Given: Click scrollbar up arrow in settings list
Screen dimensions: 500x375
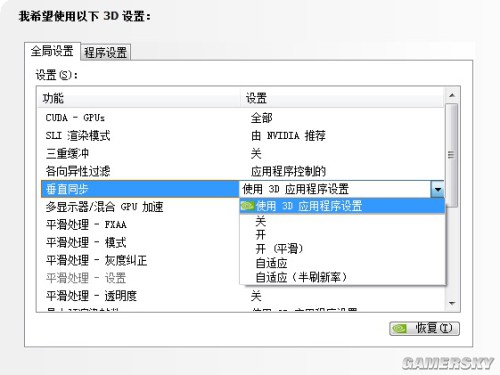Looking at the screenshot, I should 452,95.
